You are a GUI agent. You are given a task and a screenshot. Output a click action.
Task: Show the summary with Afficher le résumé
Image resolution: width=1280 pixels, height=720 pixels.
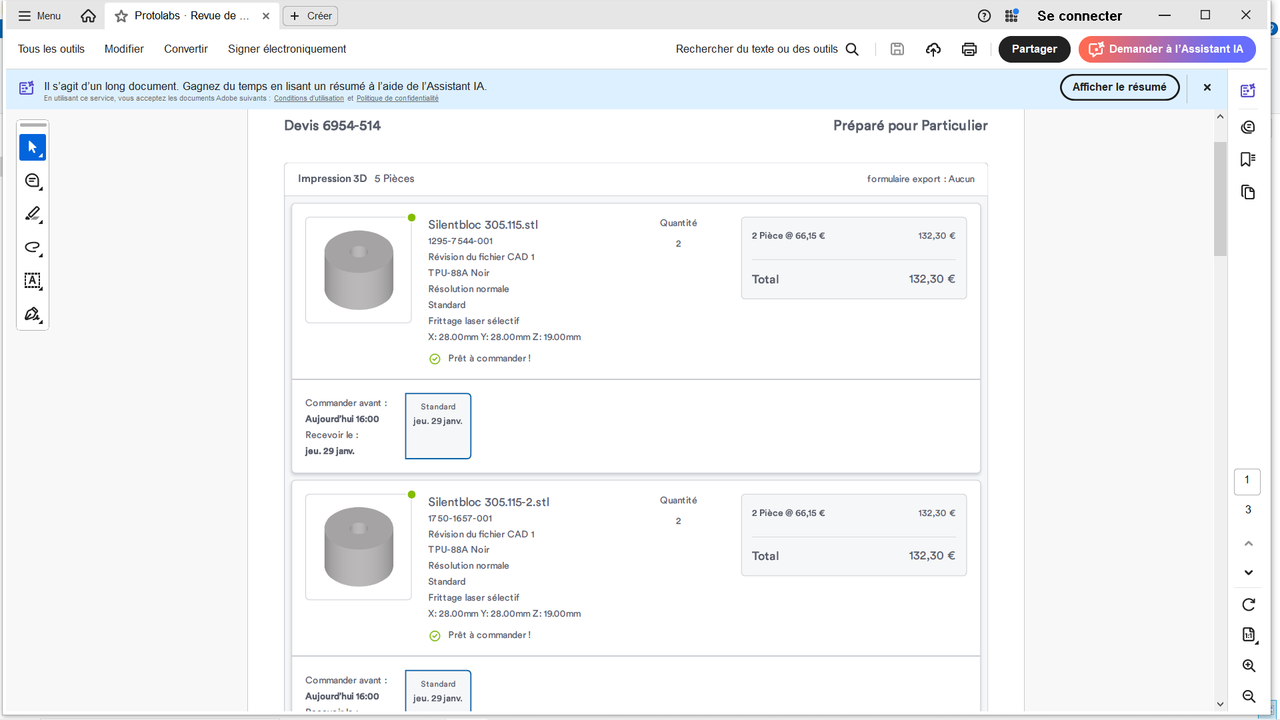point(1119,87)
